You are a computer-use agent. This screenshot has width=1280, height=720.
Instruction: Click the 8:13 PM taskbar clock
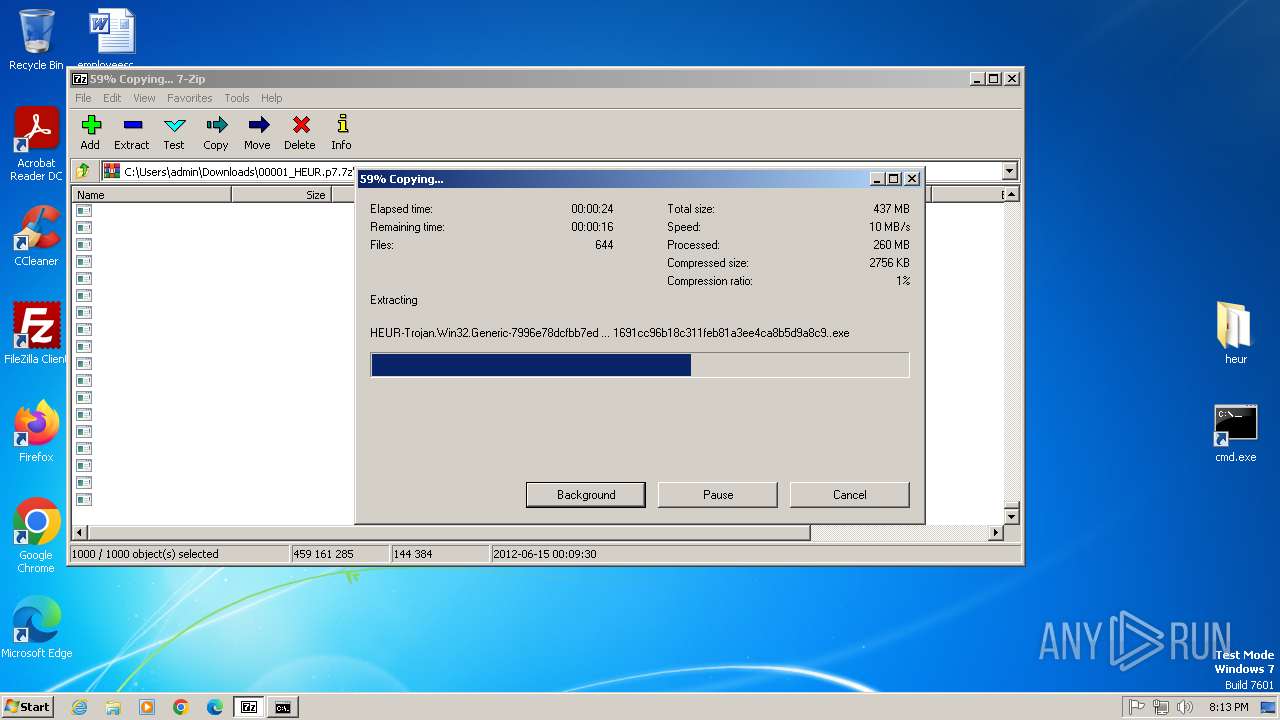pos(1229,707)
